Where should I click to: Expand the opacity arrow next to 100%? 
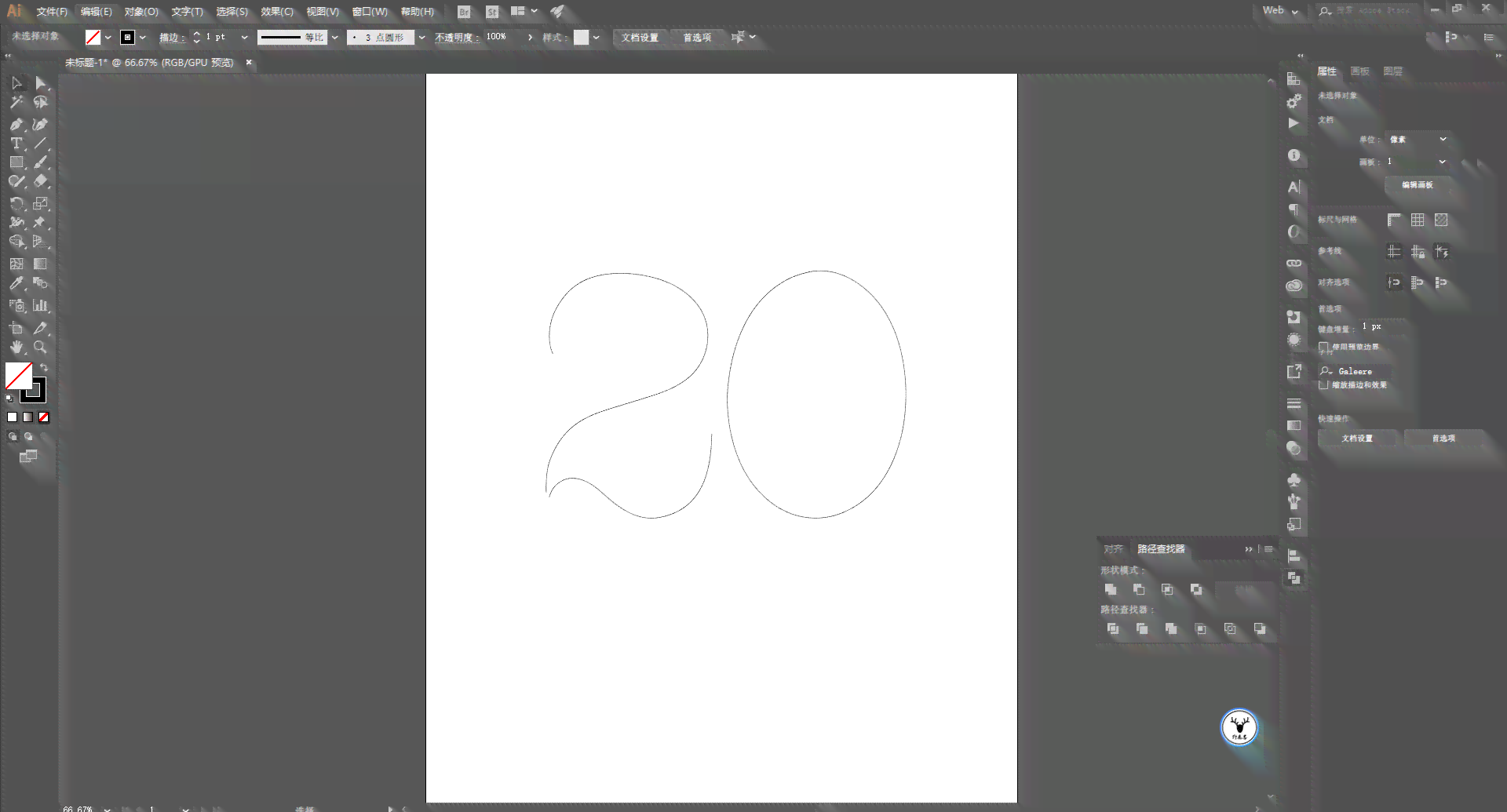pos(530,37)
